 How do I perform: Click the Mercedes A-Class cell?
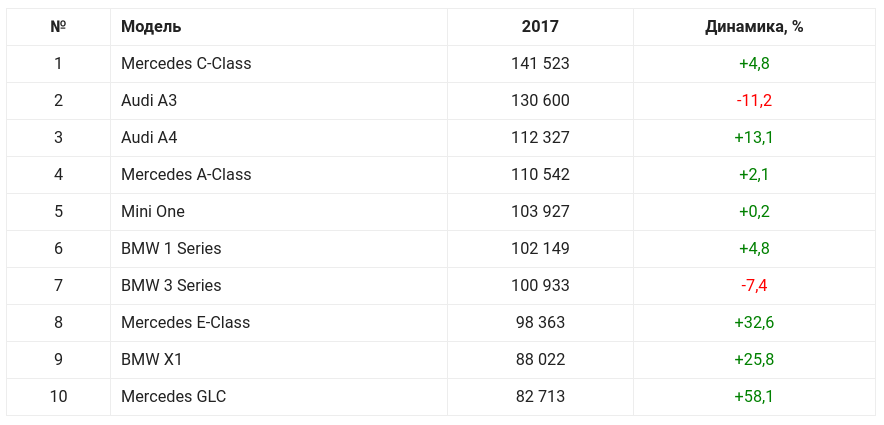[x=186, y=175]
